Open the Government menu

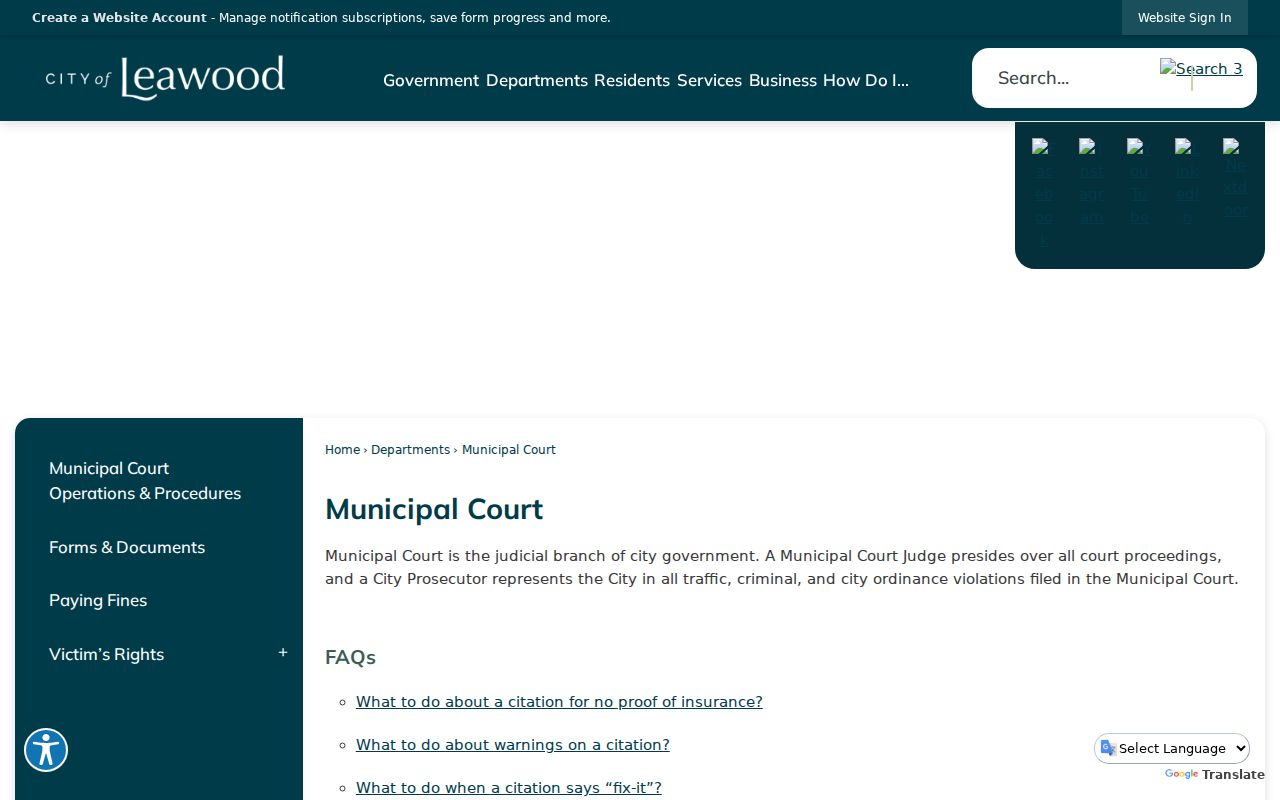[431, 80]
